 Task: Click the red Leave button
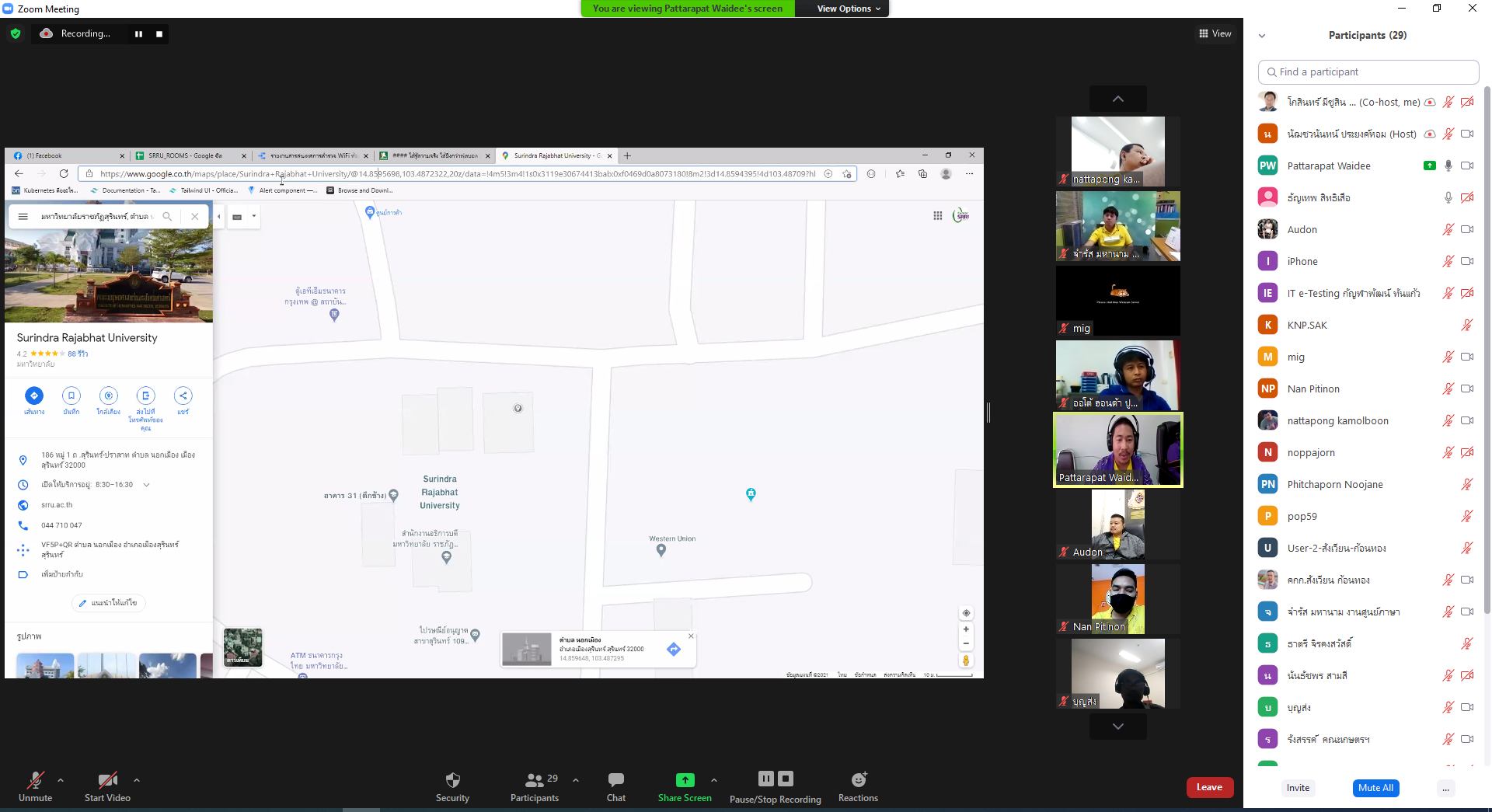pos(1209,787)
